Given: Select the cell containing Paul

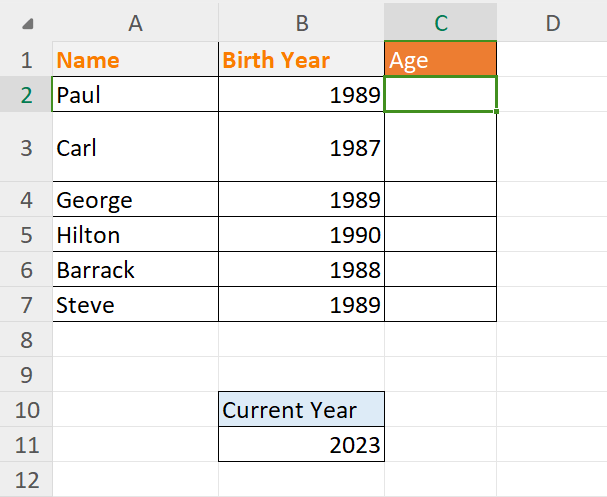Looking at the screenshot, I should (135, 95).
